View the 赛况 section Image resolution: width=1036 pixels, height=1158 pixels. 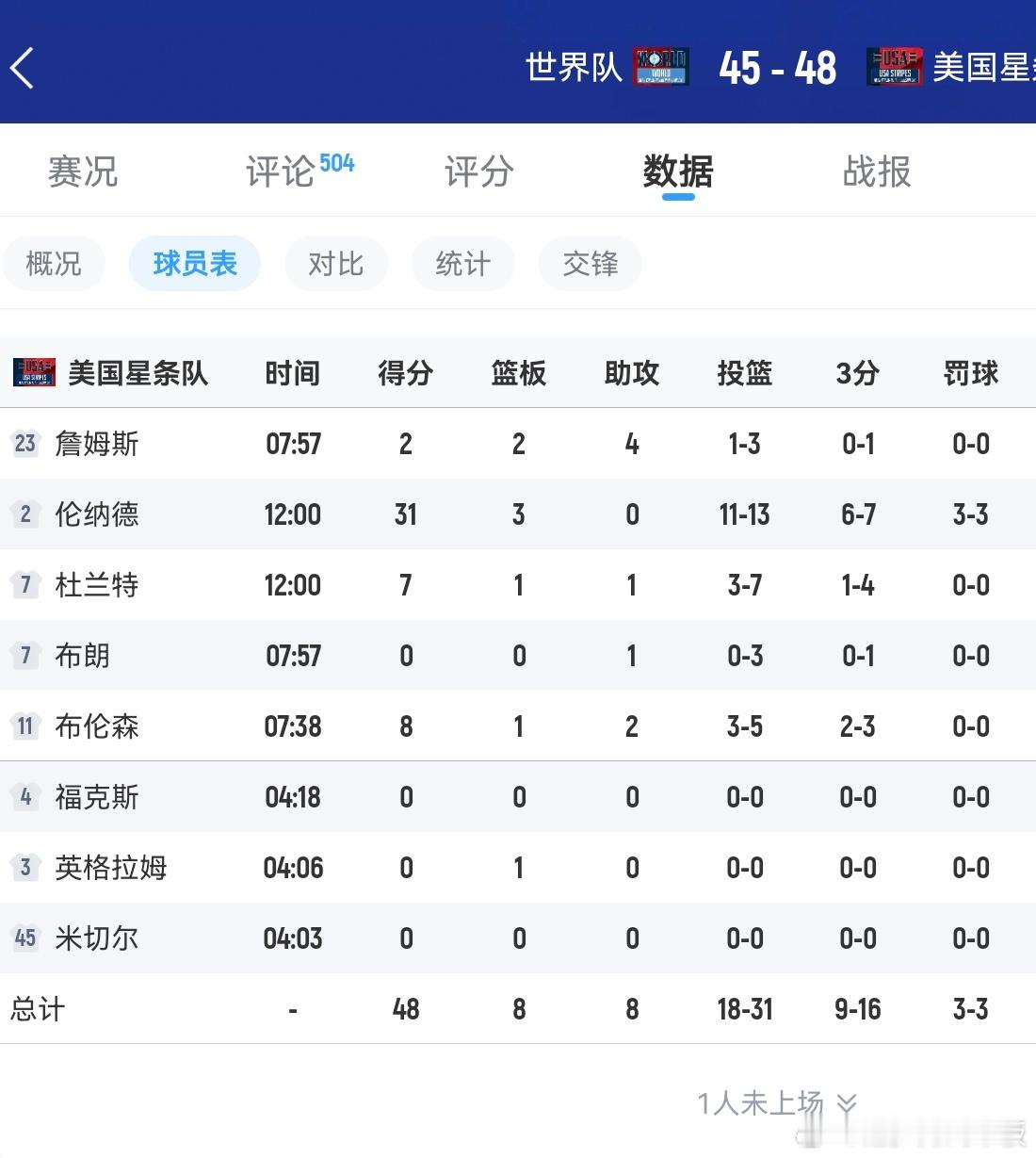click(x=82, y=171)
